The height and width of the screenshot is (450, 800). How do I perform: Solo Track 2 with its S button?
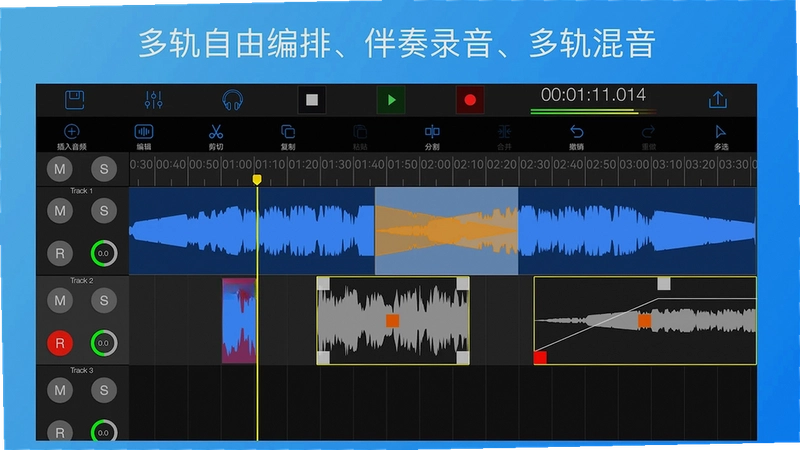(x=104, y=301)
